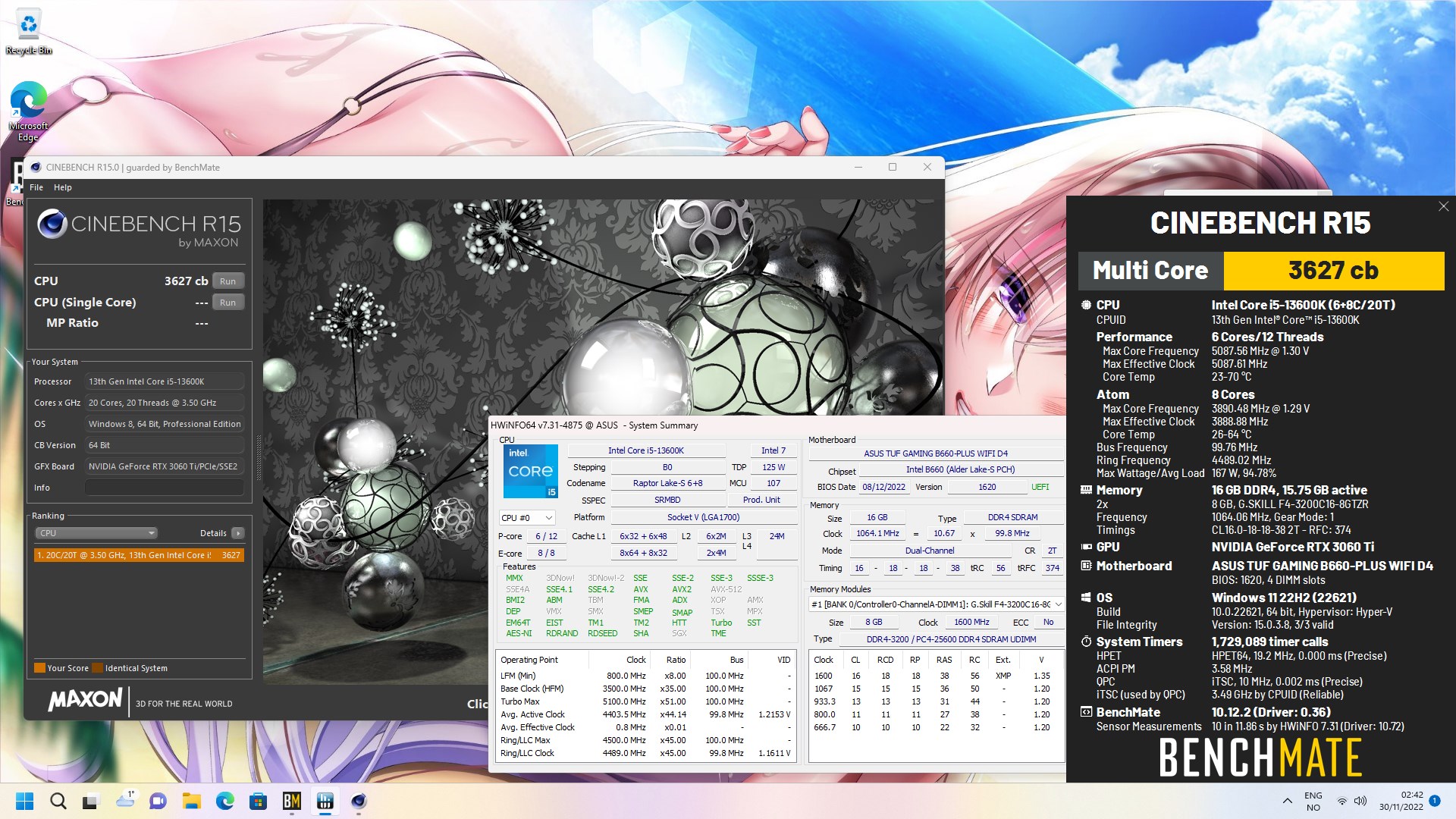Switch to HWiNFO via its taskbar icon

(325, 801)
